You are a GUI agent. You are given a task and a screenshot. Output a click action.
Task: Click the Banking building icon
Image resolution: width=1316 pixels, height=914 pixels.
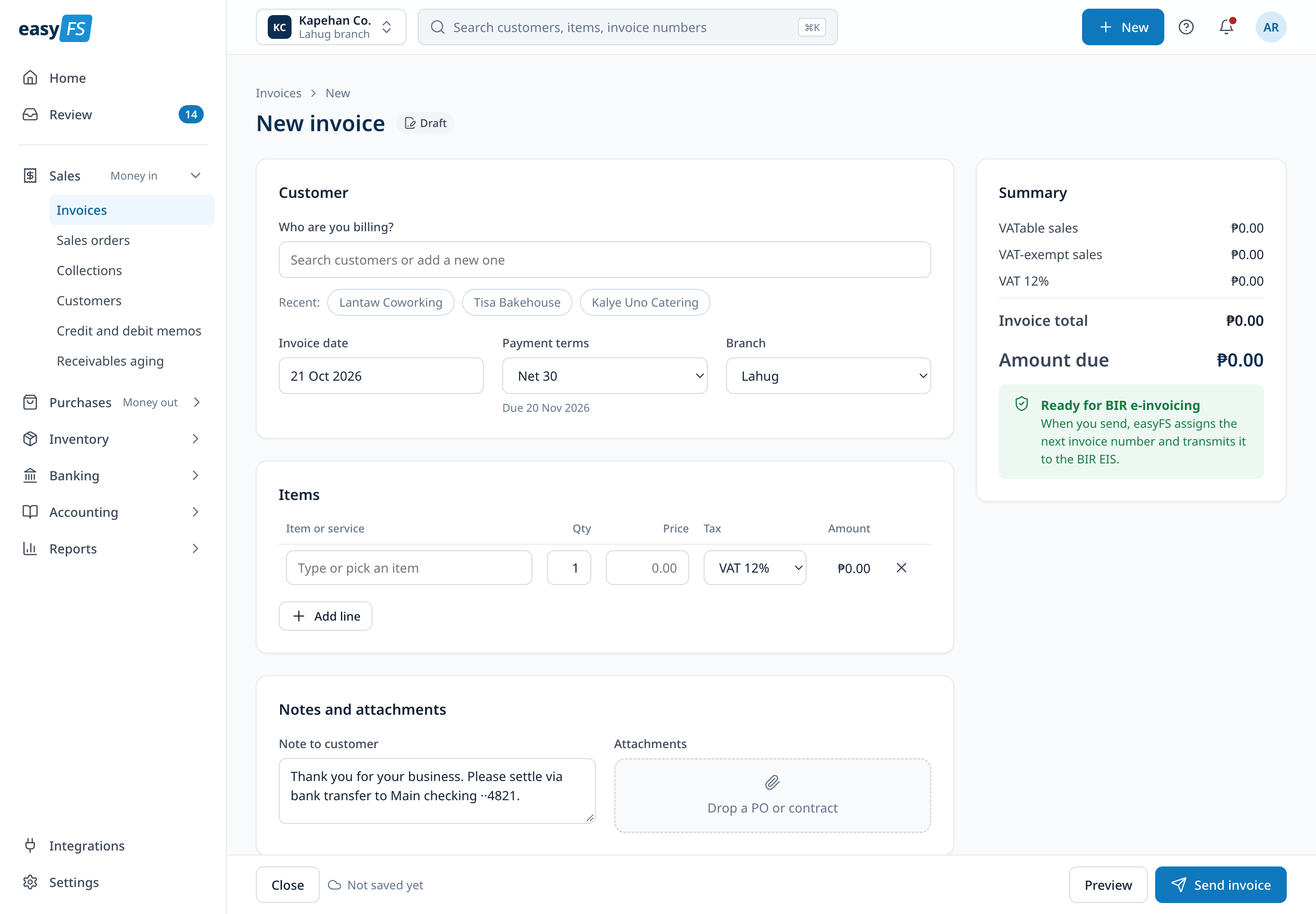point(30,475)
